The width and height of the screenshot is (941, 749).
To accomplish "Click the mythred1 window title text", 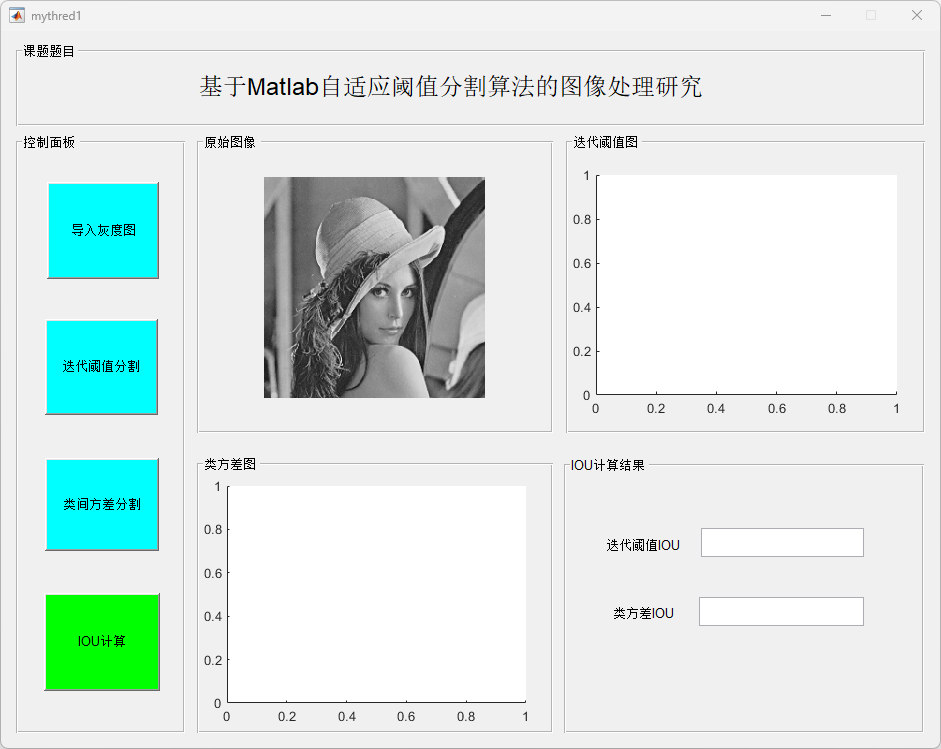I will pos(56,16).
